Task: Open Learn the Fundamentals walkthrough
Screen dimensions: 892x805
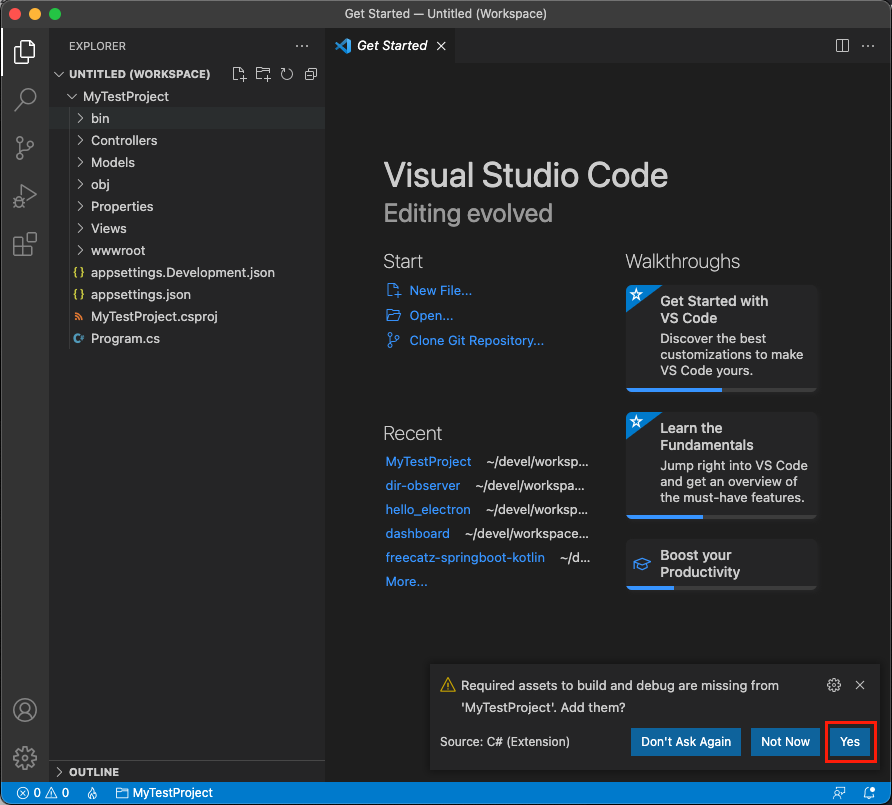Action: coord(721,465)
